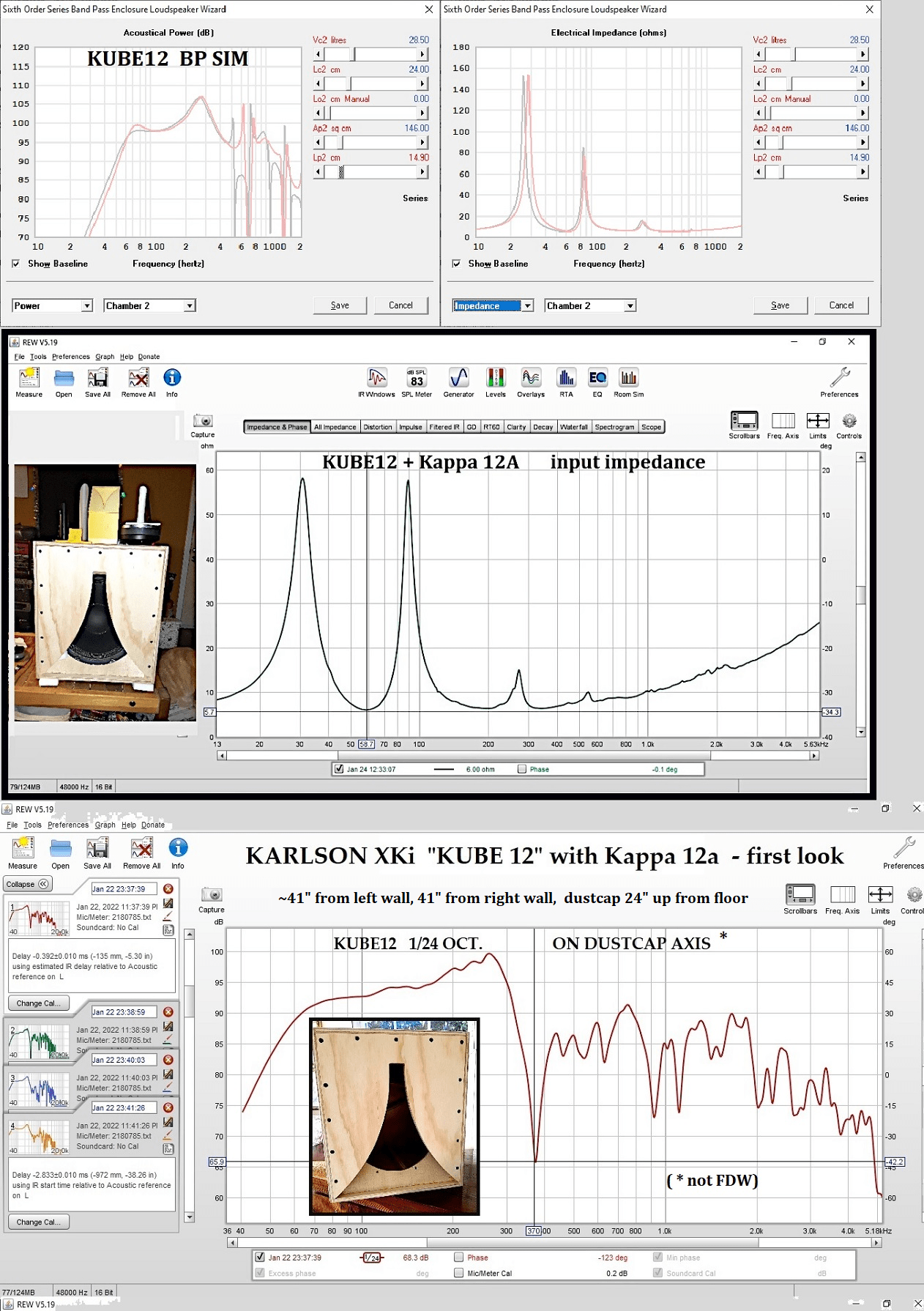Viewport: 924px width, 1311px height.
Task: Click Change Cal under the first measurement
Action: coord(38,1003)
